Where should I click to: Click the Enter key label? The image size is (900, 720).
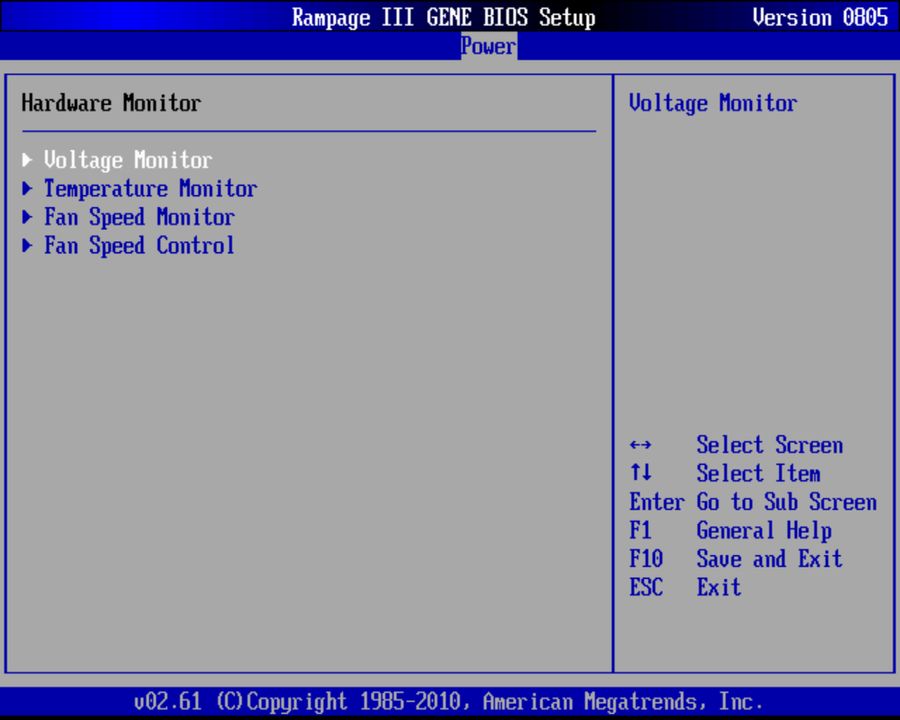[657, 502]
